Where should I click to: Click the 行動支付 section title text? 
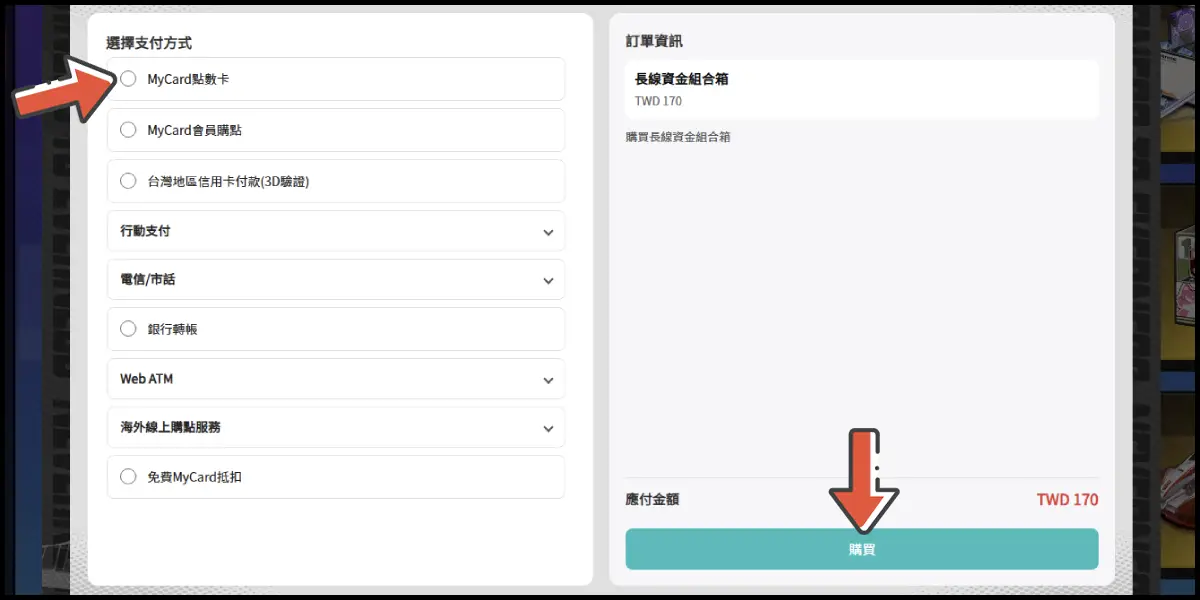(145, 231)
